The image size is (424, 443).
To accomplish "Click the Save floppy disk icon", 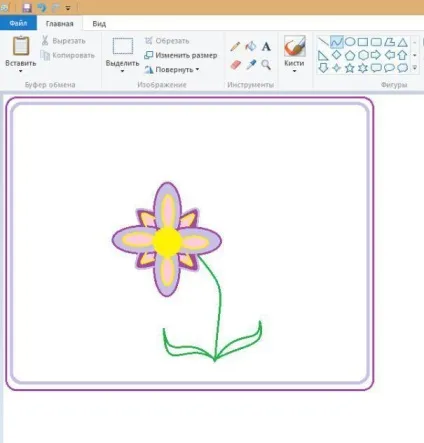I will point(27,7).
